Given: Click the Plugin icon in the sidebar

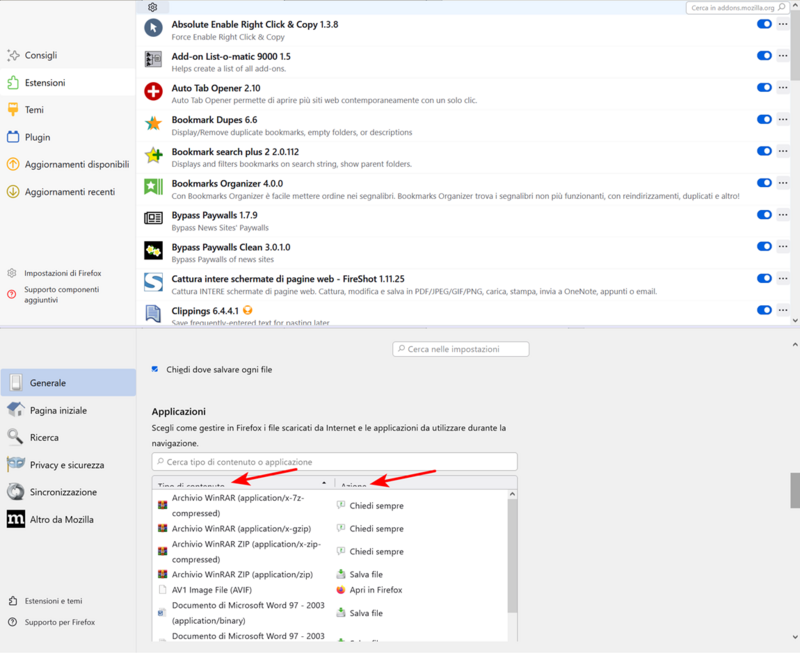Looking at the screenshot, I should [13, 137].
